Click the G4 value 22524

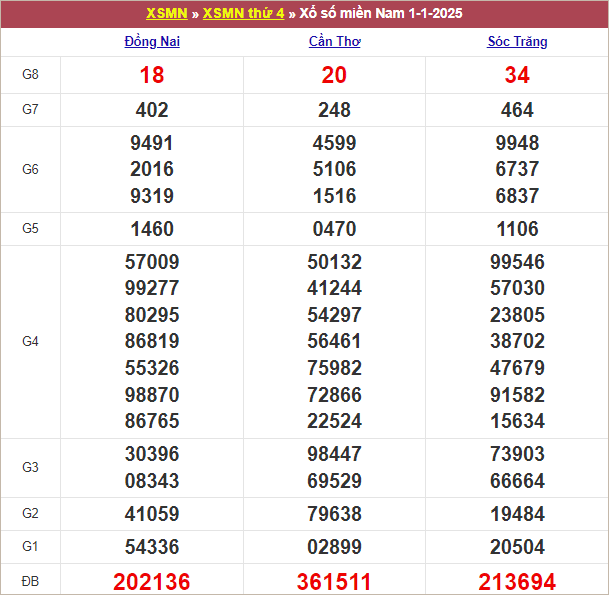click(334, 421)
